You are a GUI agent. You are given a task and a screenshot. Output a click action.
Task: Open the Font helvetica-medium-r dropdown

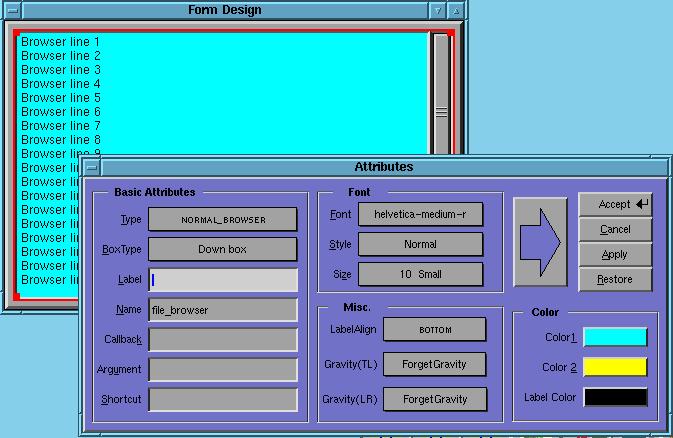(x=420, y=214)
